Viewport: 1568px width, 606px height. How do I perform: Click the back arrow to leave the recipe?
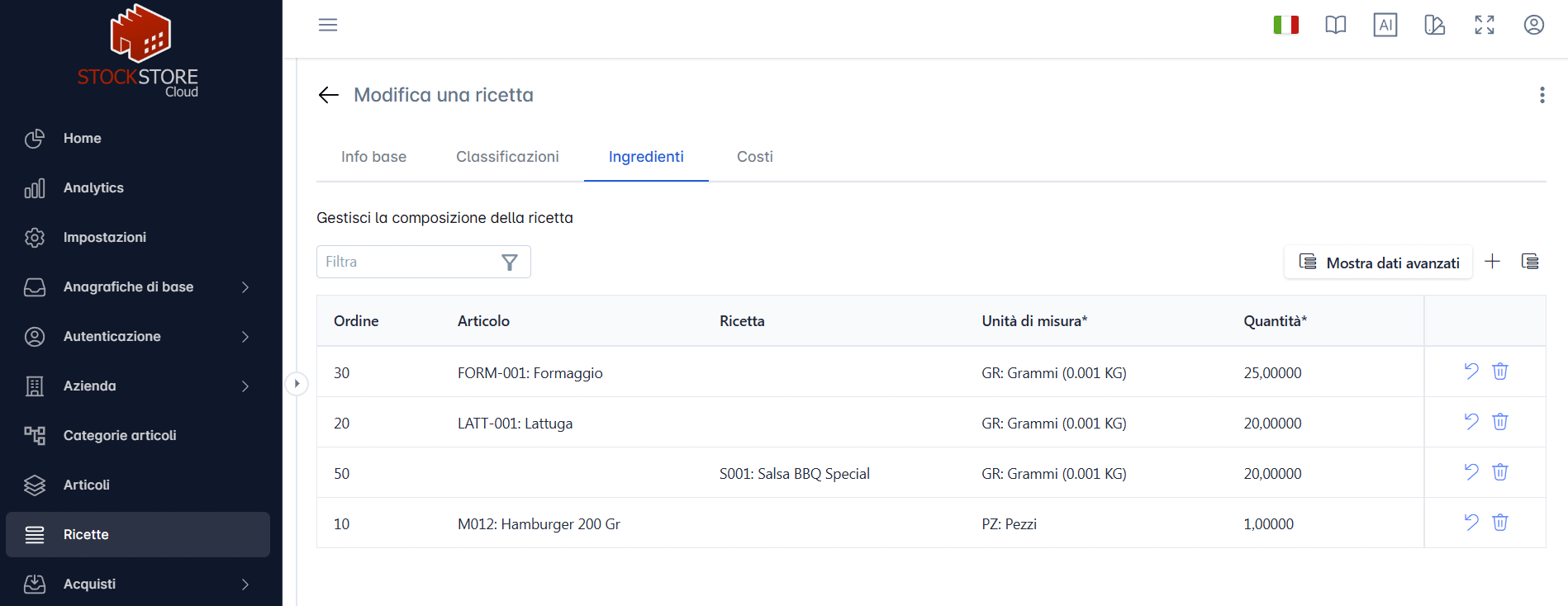click(x=329, y=95)
